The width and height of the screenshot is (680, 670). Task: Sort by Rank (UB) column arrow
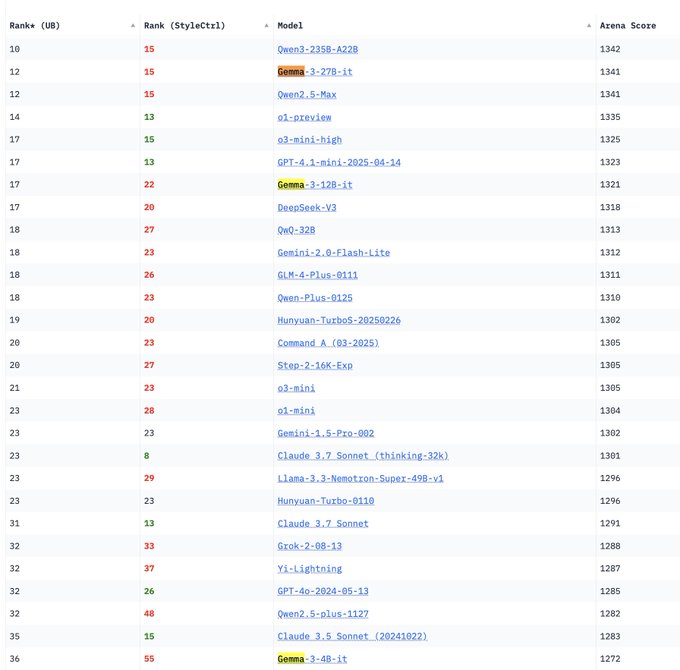(x=133, y=25)
